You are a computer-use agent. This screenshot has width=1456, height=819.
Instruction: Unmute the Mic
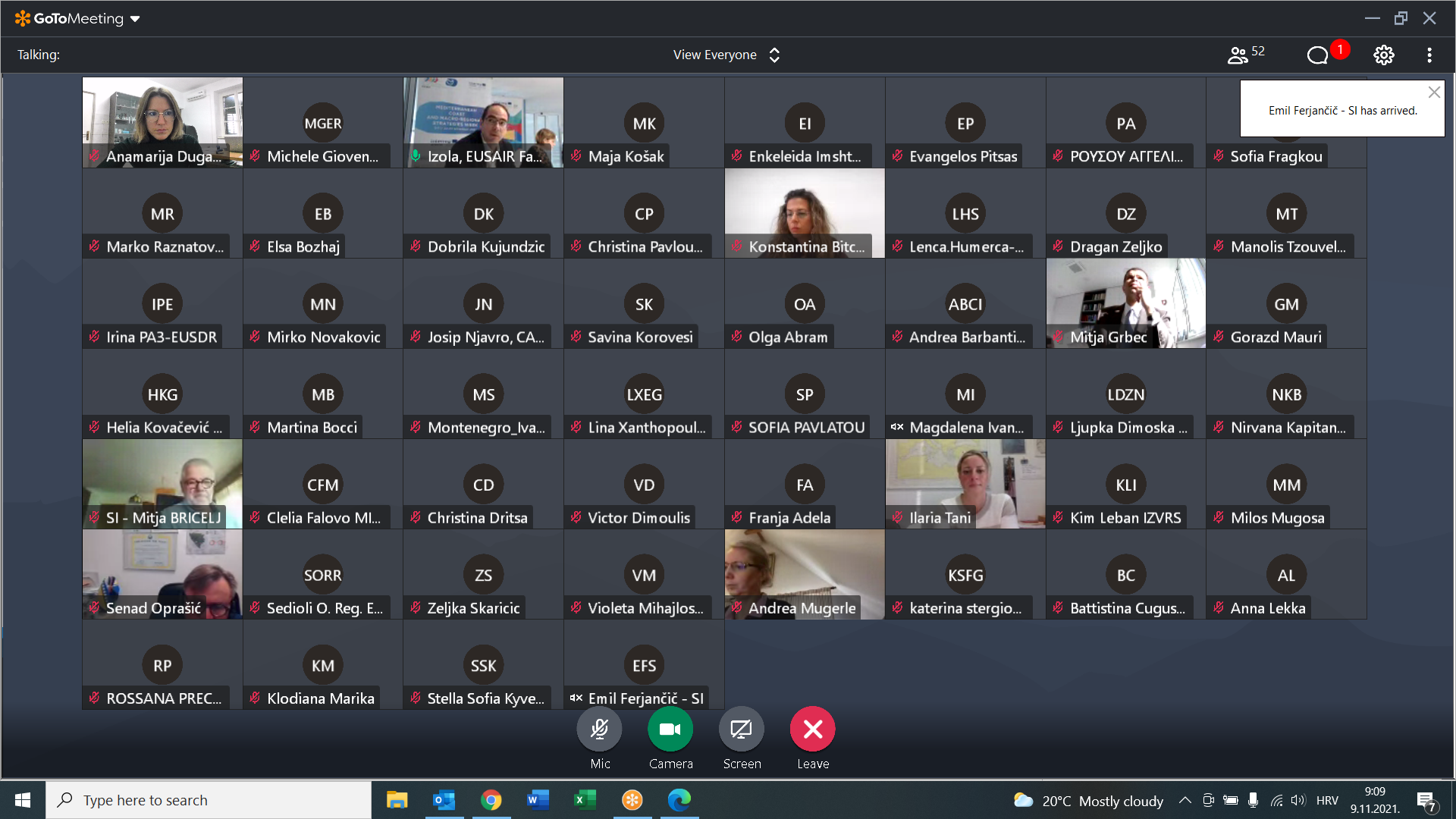coord(599,730)
